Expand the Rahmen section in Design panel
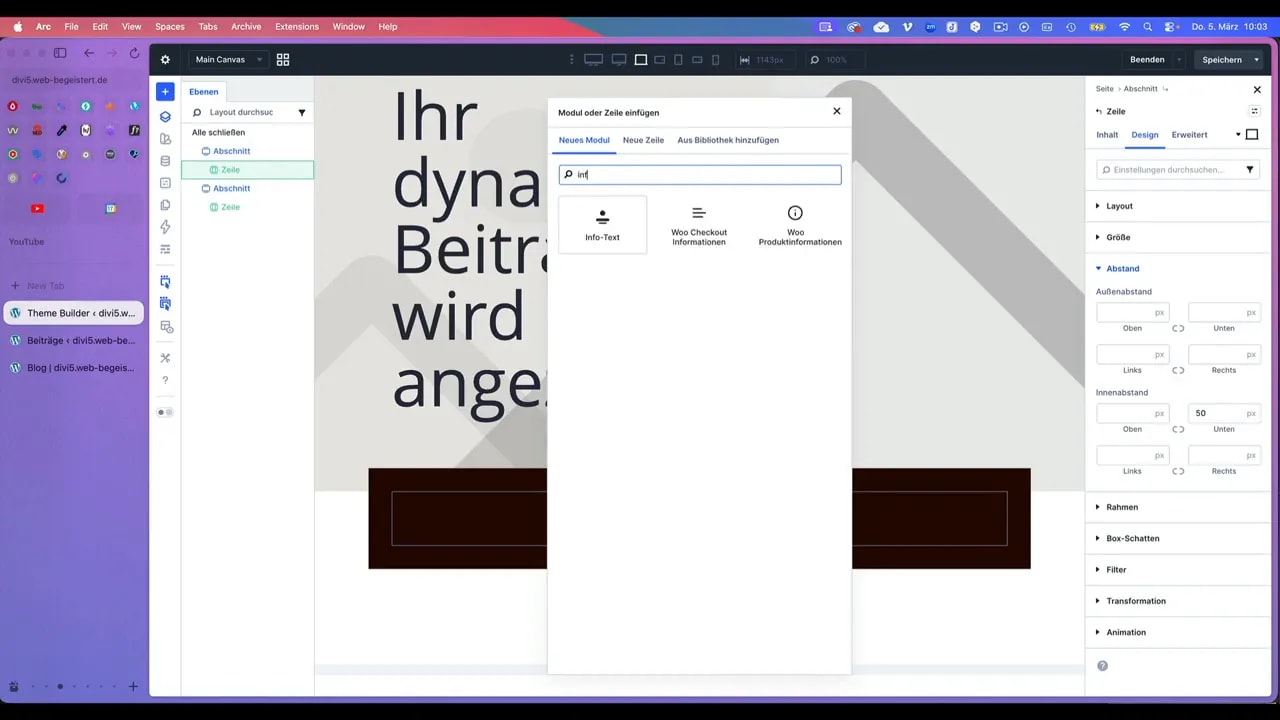1280x720 pixels. click(x=1122, y=507)
